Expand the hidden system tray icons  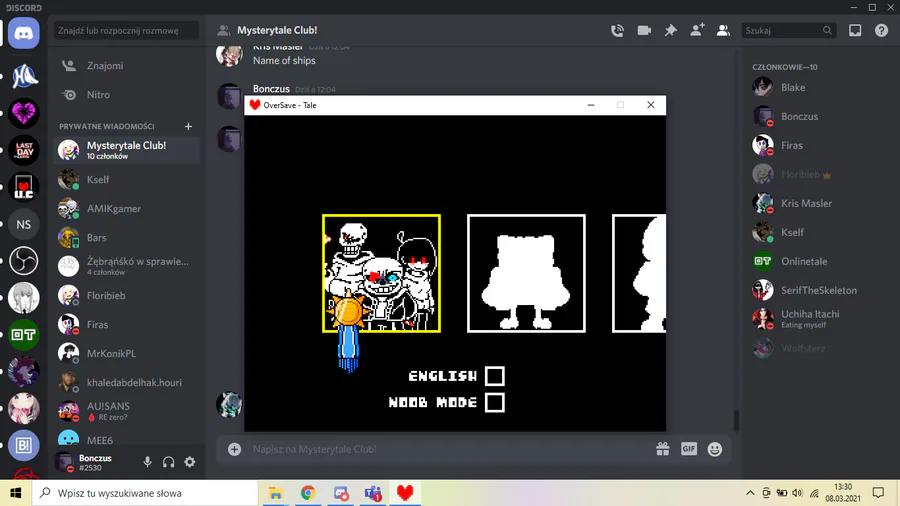[750, 493]
